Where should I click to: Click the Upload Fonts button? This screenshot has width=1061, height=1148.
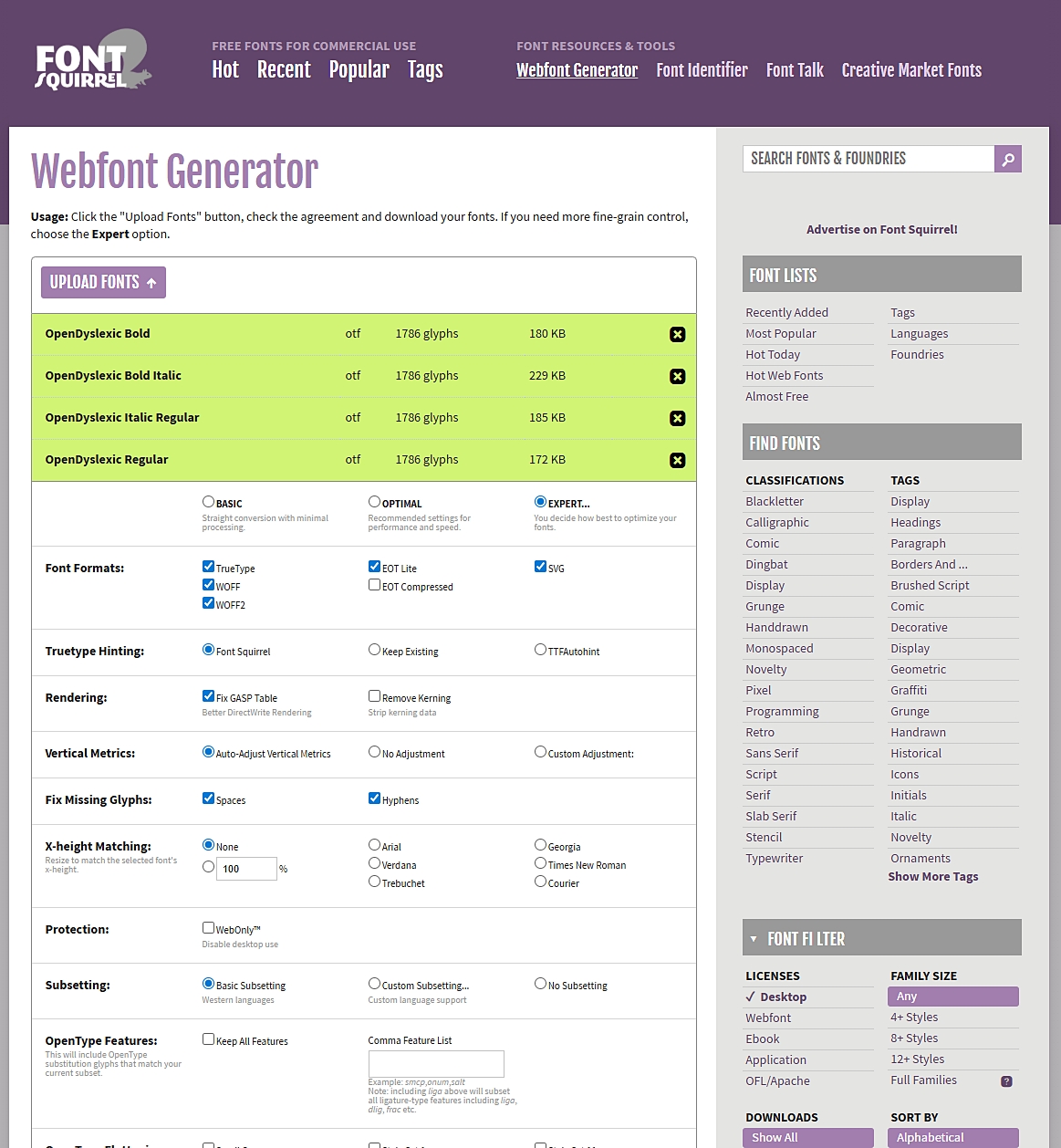tap(103, 282)
